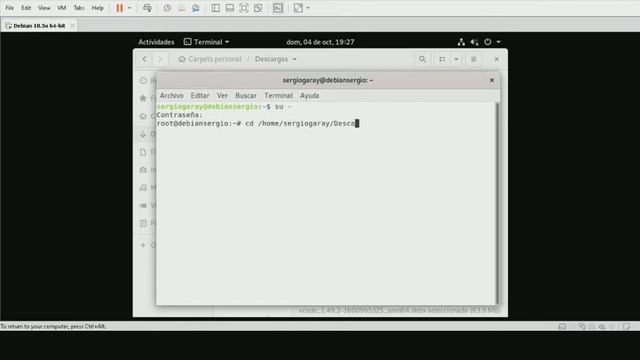Switch to Unity mode icon
The image size is (640, 360).
click(x=258, y=8)
